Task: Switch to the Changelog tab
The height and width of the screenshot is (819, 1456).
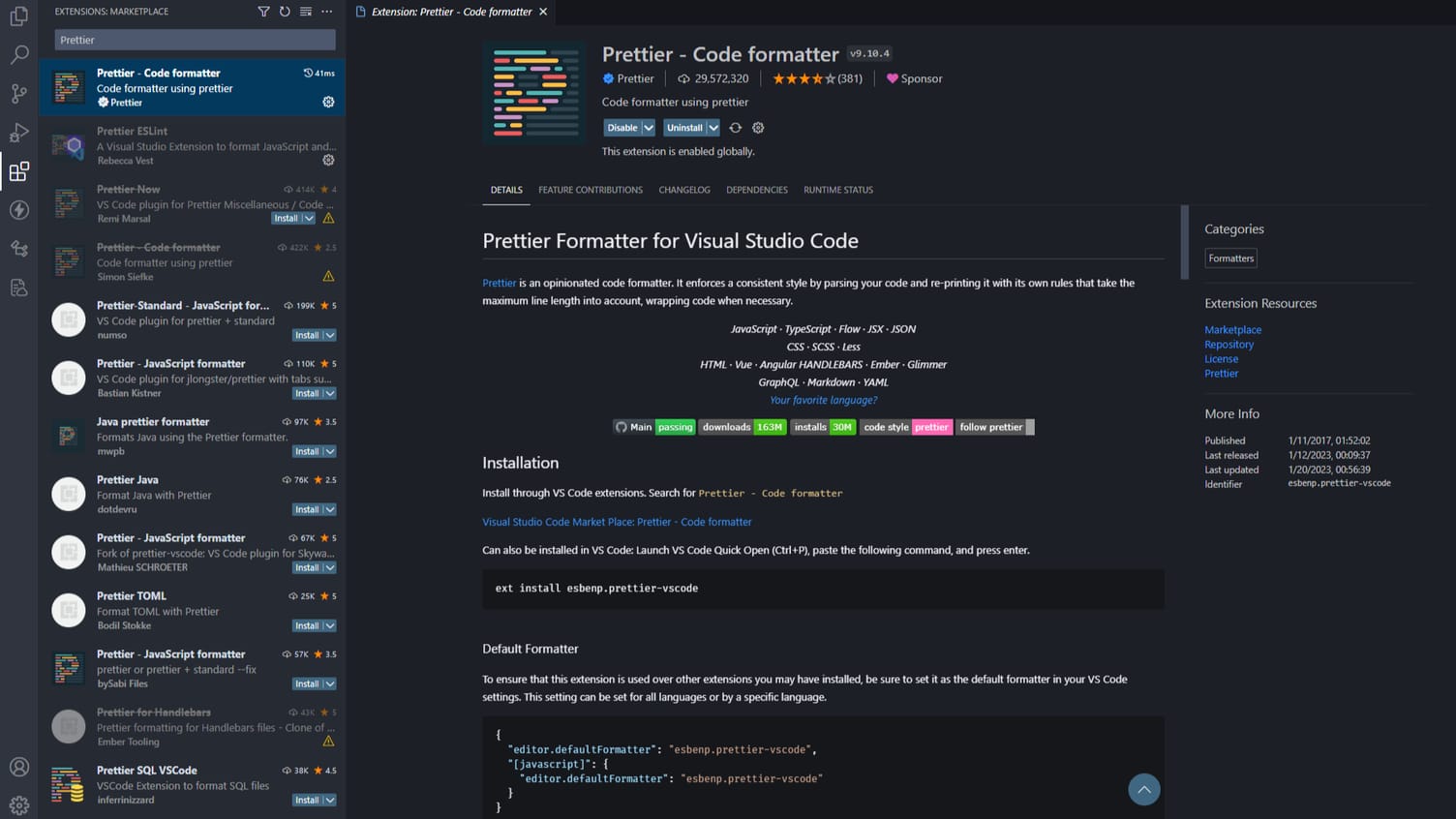Action: pos(684,190)
